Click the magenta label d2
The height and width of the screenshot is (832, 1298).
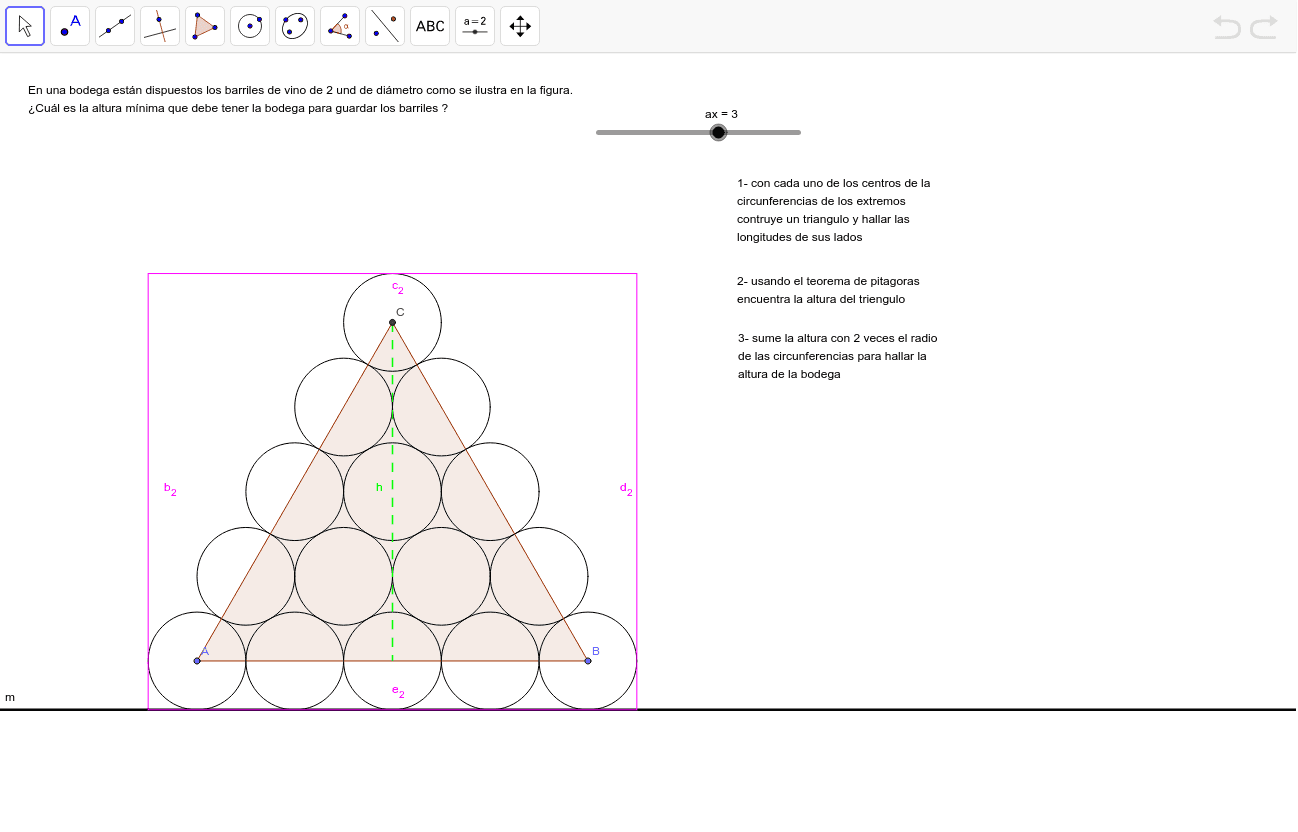pyautogui.click(x=626, y=489)
